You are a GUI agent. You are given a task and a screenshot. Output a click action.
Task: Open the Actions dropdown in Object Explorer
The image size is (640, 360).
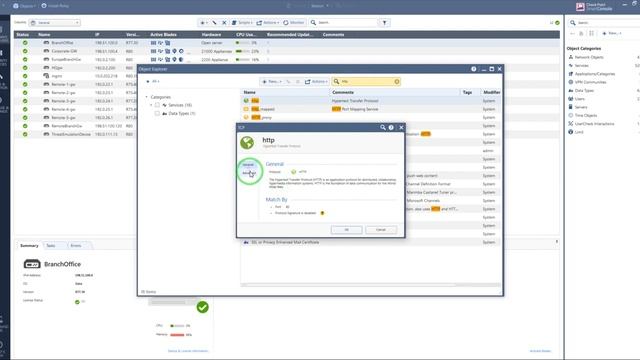tap(316, 82)
